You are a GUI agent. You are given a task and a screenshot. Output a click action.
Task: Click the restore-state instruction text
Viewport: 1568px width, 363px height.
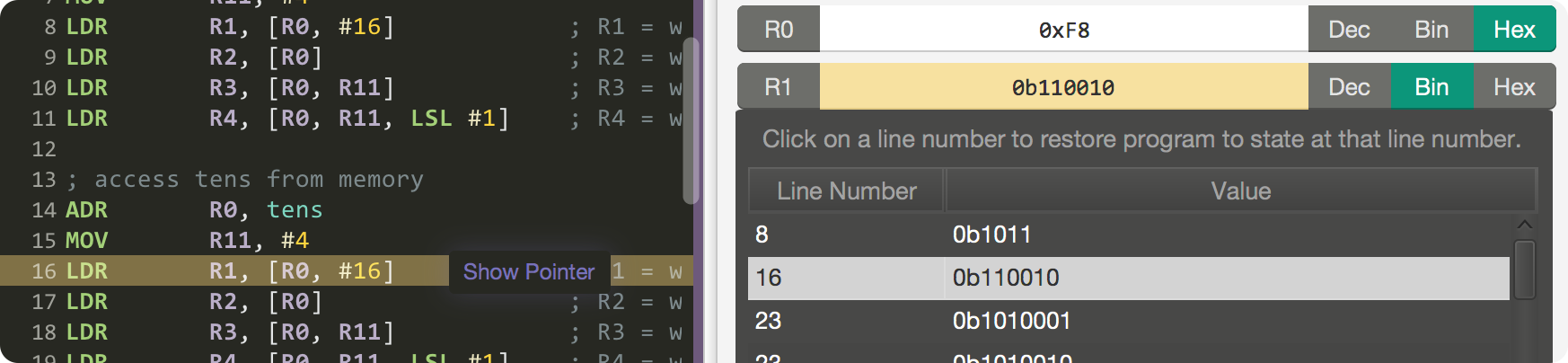[1141, 139]
